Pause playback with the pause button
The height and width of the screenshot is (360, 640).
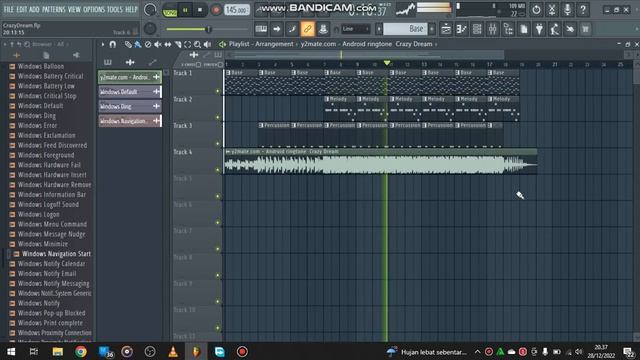click(x=185, y=10)
